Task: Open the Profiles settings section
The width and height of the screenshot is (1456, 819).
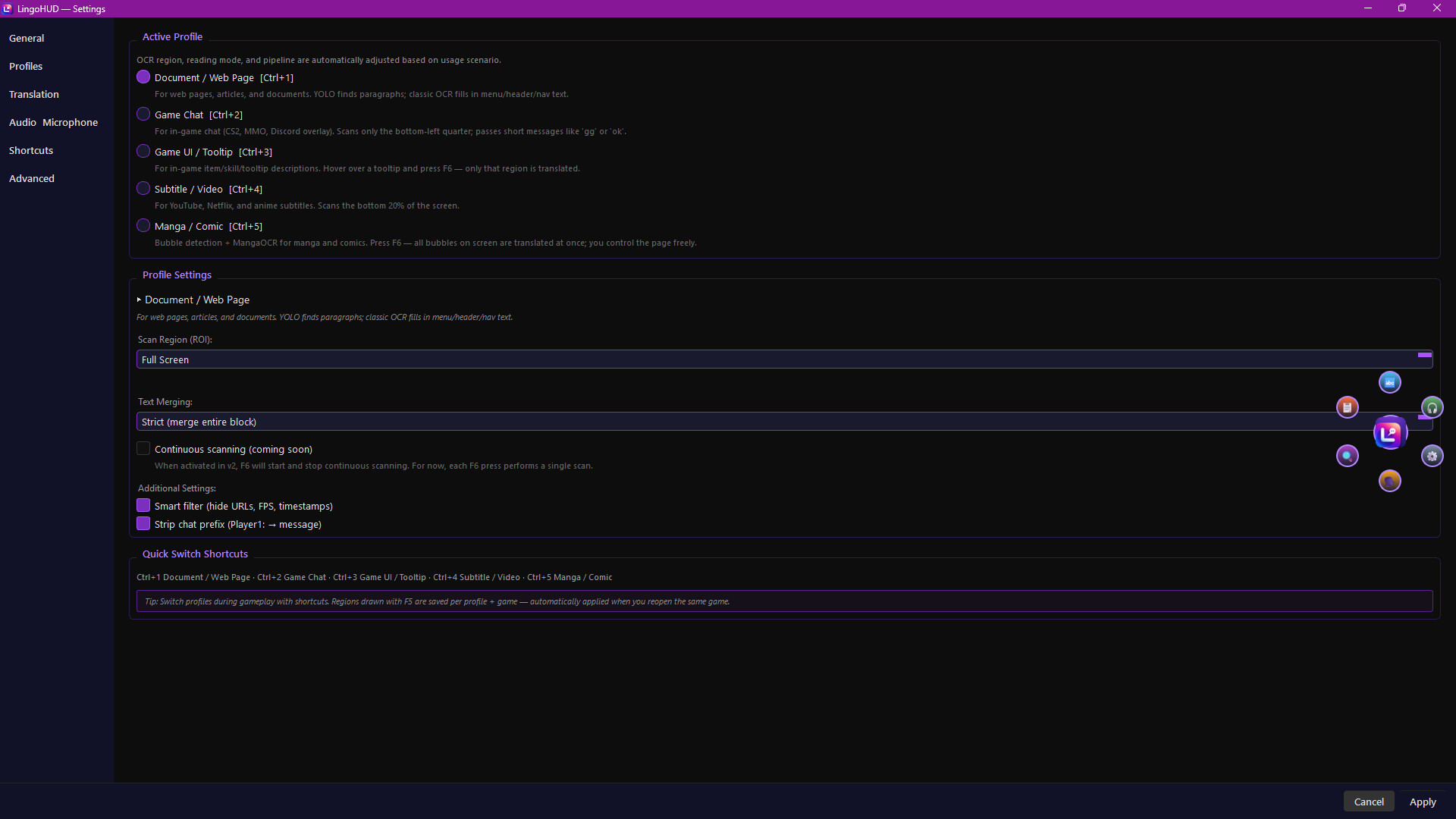Action: 26,66
